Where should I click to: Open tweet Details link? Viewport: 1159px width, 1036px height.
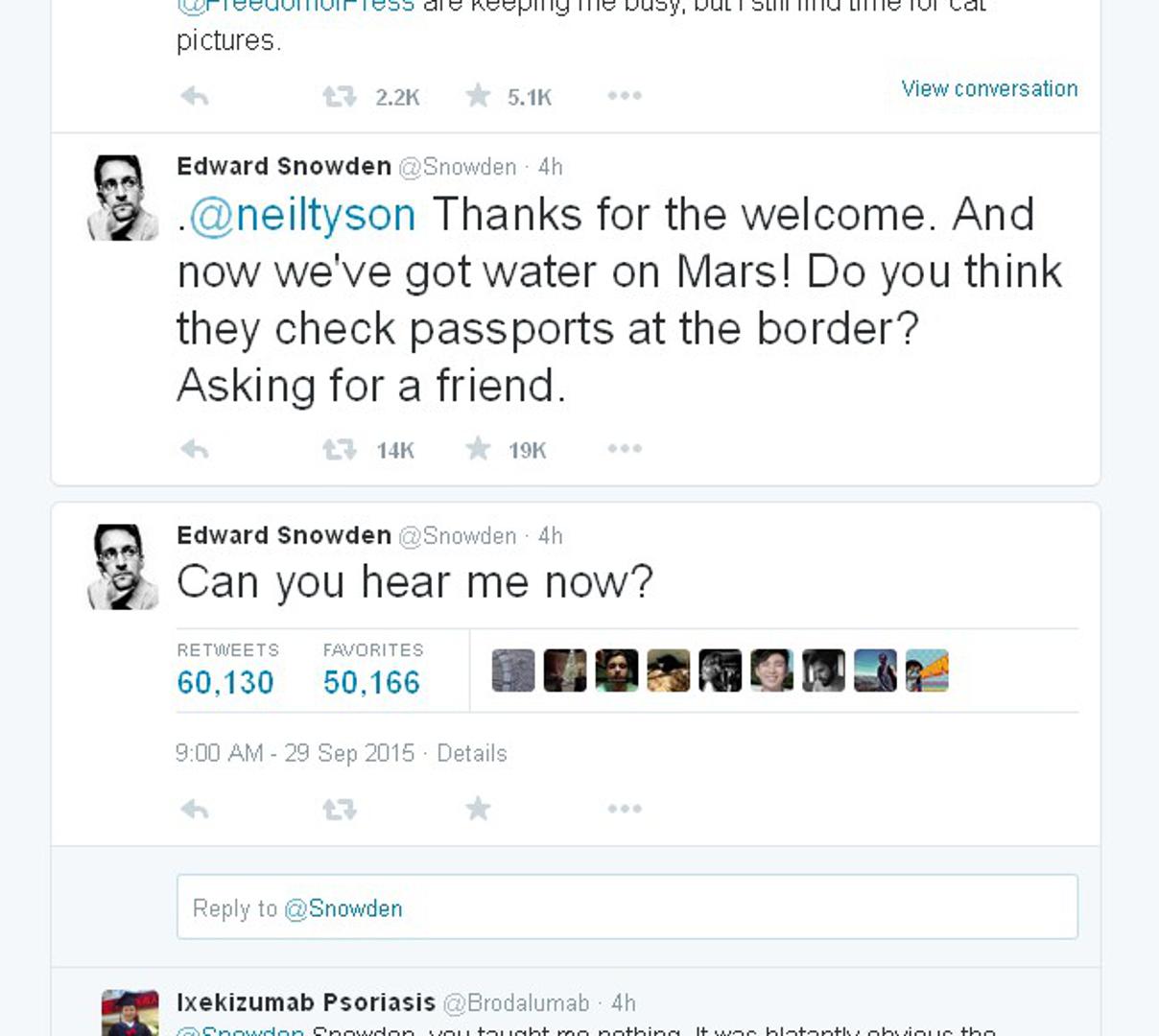pyautogui.click(x=471, y=753)
